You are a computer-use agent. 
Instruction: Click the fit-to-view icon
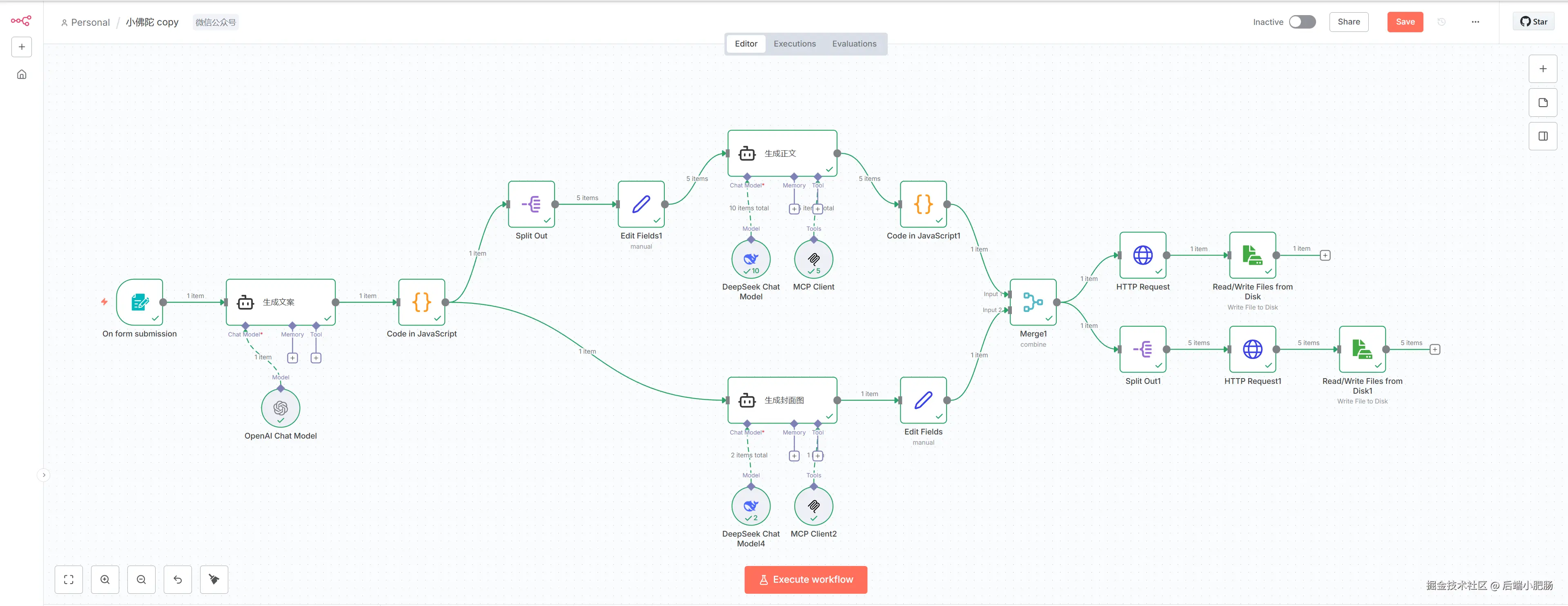pyautogui.click(x=69, y=579)
